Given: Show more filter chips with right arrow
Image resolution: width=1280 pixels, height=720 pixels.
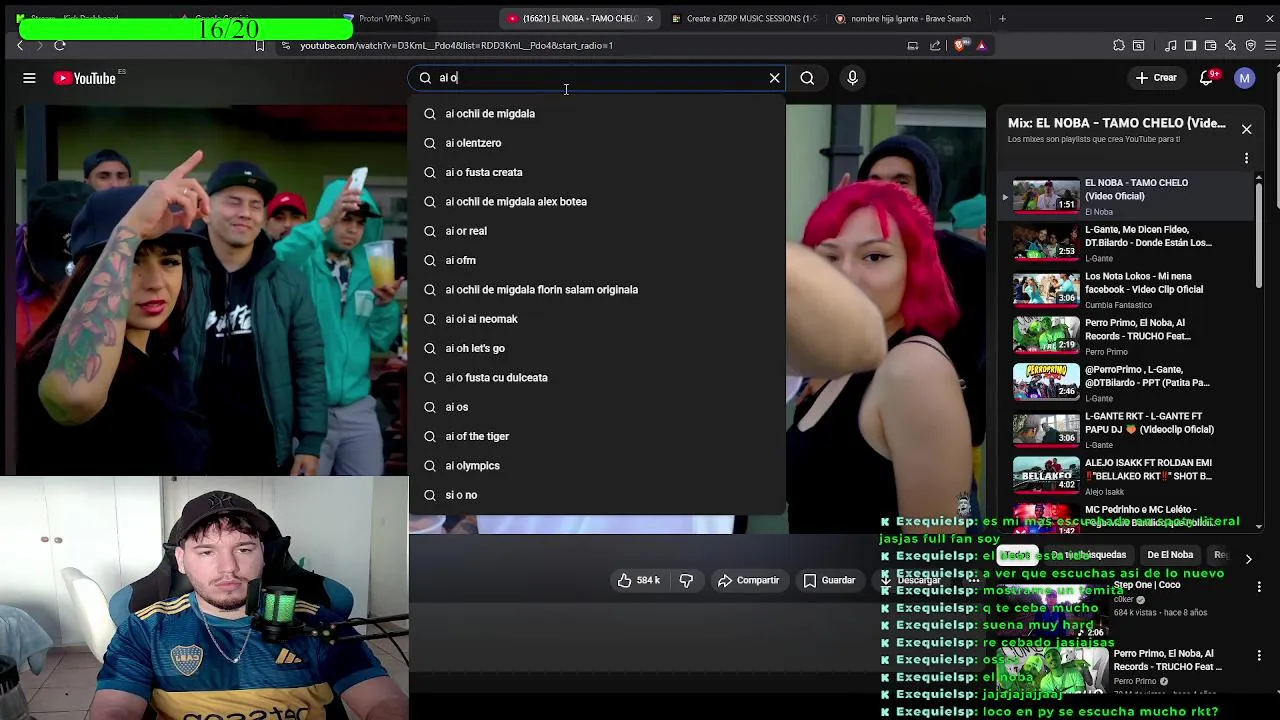Looking at the screenshot, I should pyautogui.click(x=1248, y=559).
